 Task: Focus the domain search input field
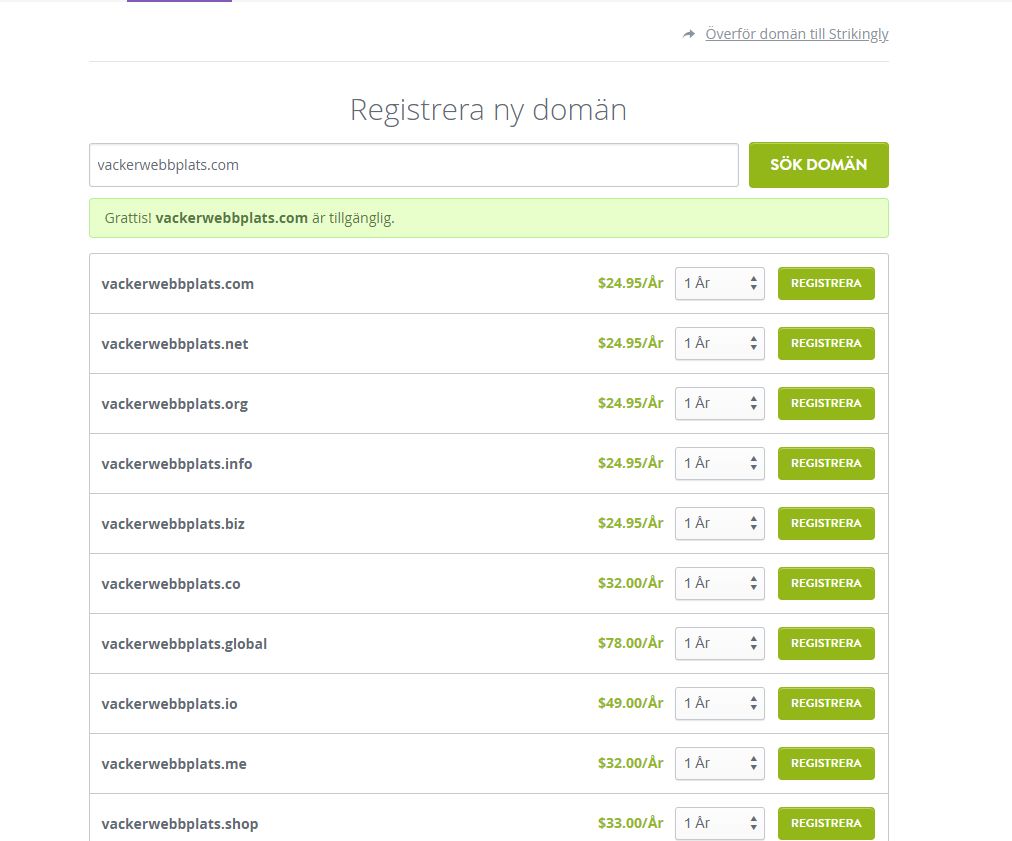point(414,165)
